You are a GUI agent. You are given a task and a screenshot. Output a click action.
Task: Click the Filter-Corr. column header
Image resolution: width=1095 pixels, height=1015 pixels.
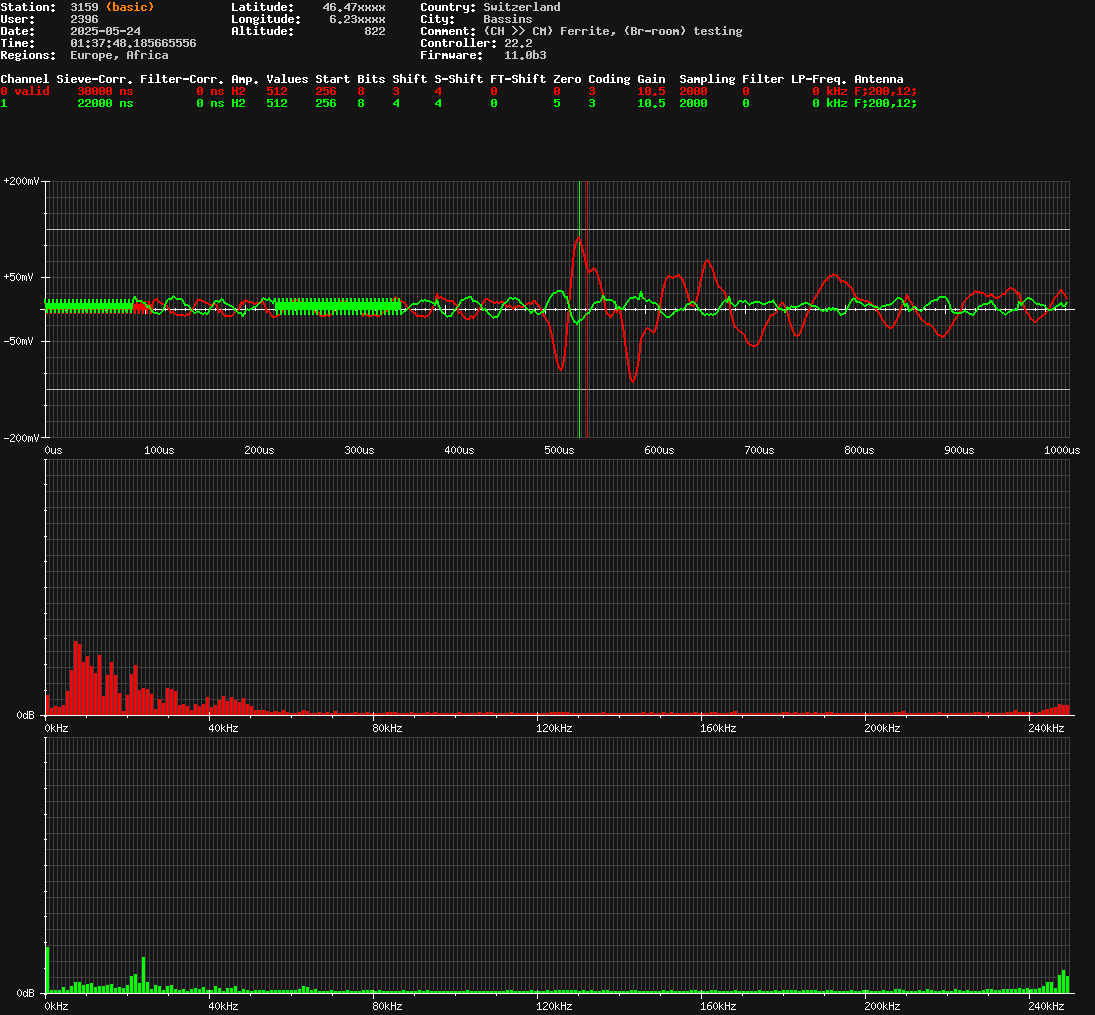pyautogui.click(x=182, y=79)
